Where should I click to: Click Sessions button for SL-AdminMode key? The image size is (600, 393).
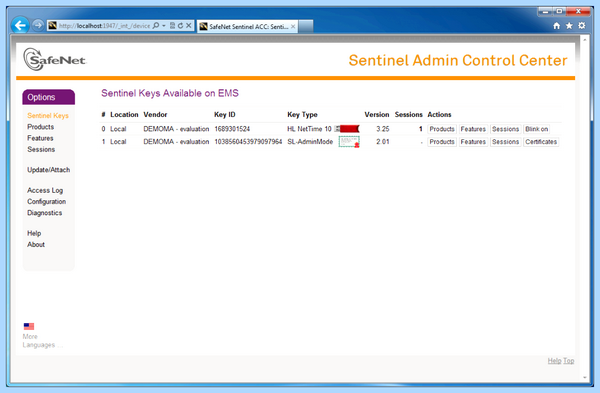tap(505, 142)
